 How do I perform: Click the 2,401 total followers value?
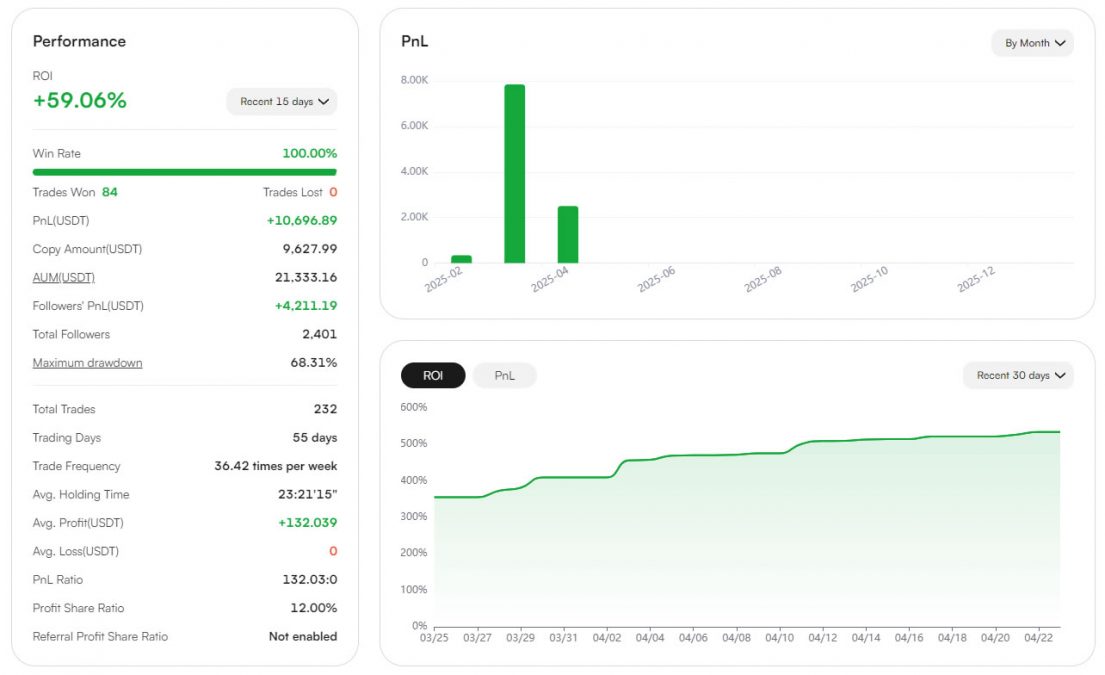tap(319, 334)
